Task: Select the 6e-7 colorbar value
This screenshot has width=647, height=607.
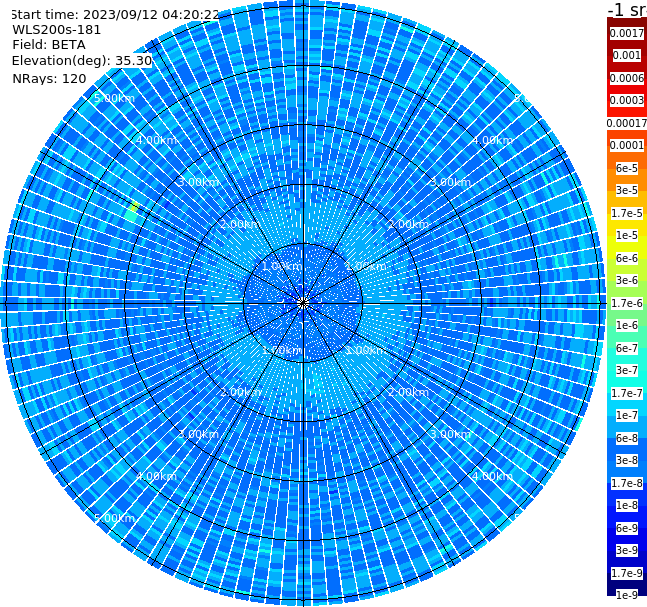Action: tap(627, 348)
